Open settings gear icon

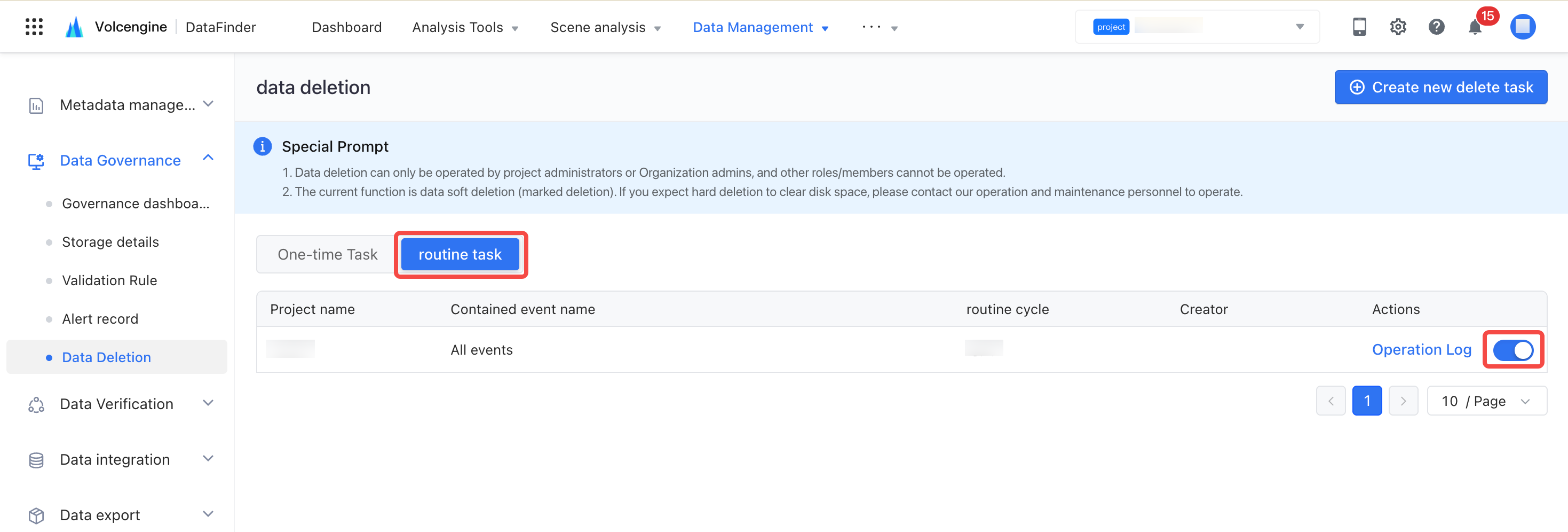(1398, 27)
